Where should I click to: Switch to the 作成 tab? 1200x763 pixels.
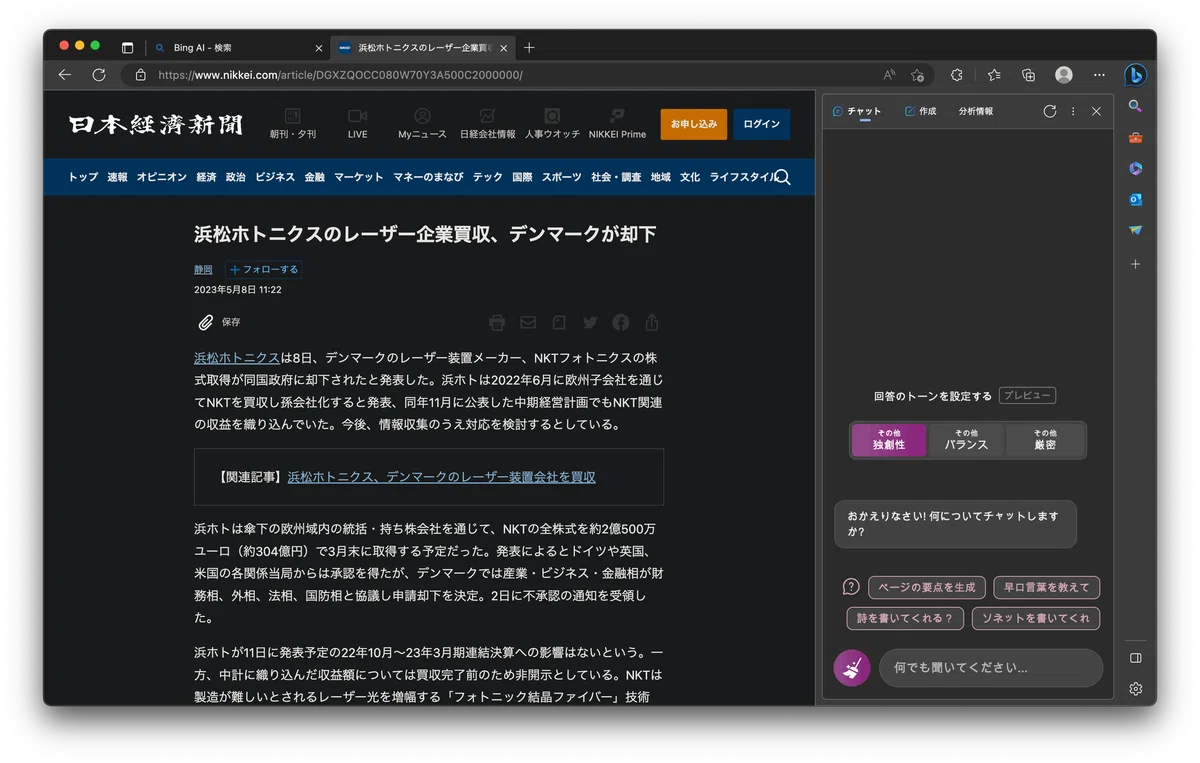[x=920, y=111]
